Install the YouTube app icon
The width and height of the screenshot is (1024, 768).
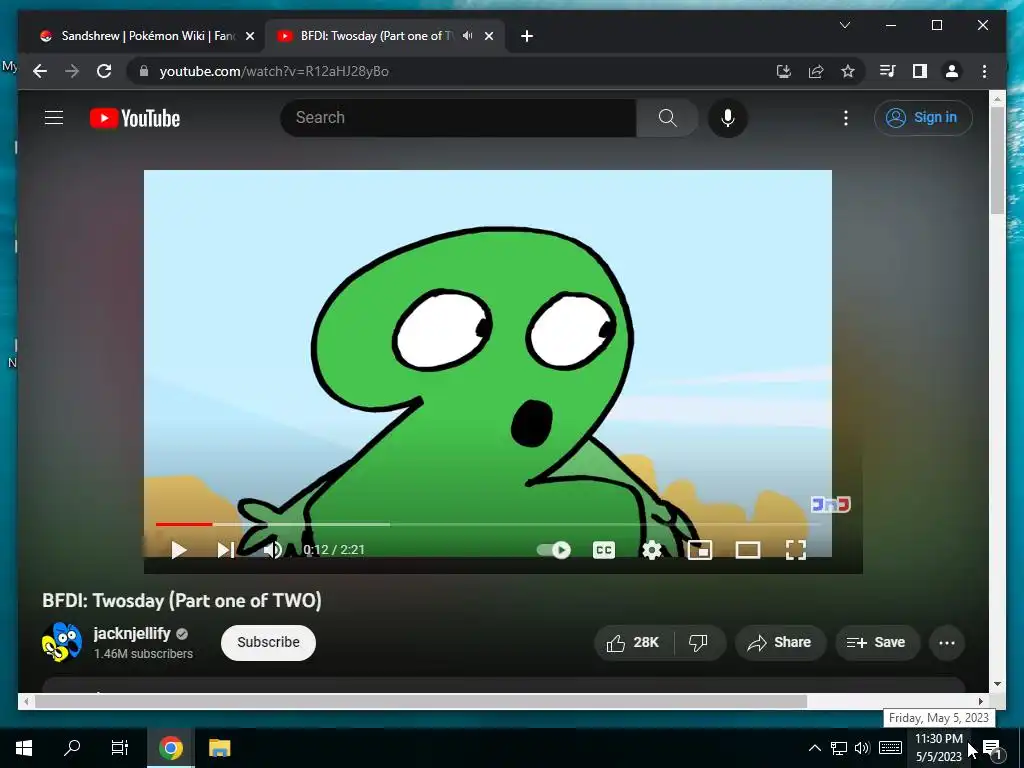(x=784, y=71)
